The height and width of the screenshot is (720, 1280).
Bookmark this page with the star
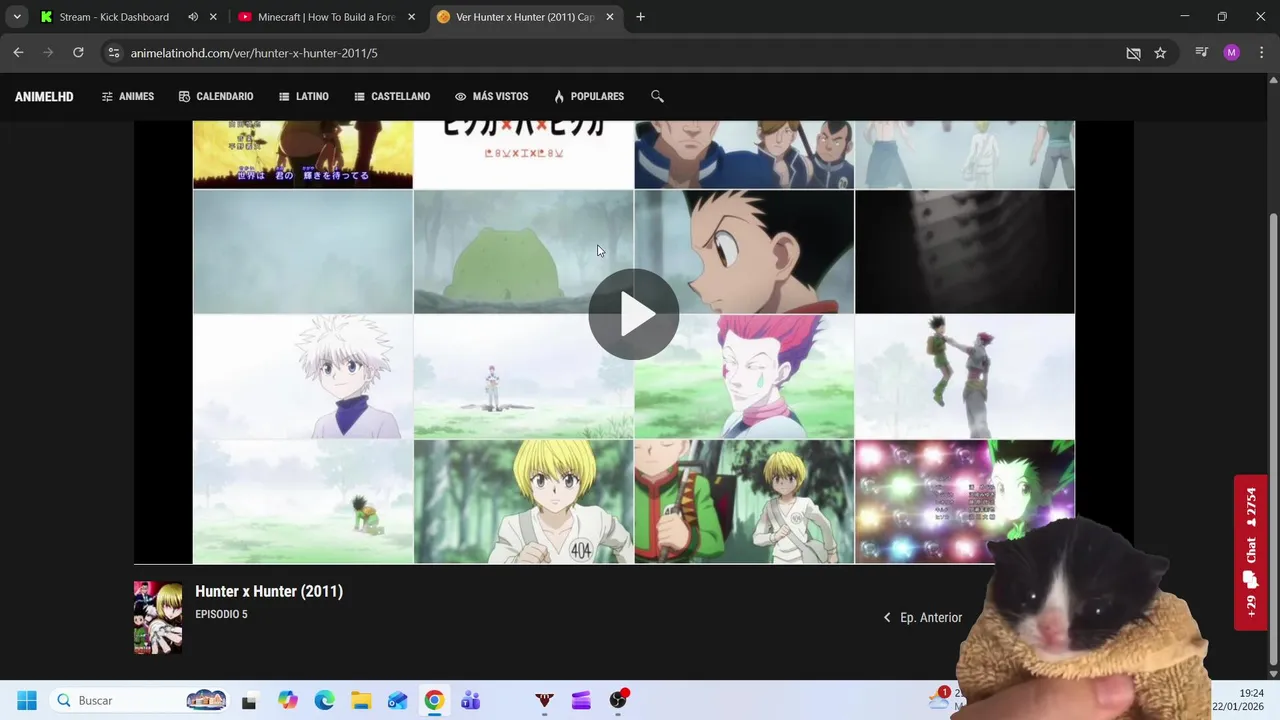pos(1160,53)
